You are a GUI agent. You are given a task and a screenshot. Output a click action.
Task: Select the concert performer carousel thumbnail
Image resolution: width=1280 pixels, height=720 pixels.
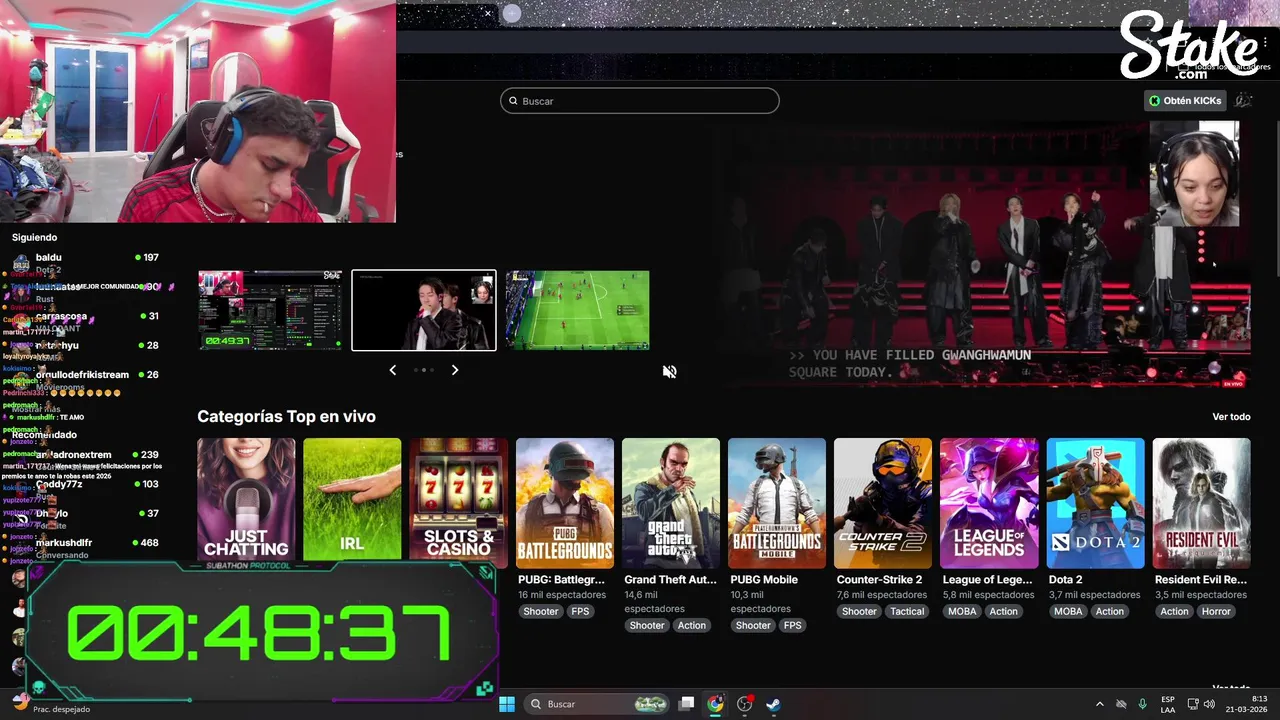(x=424, y=310)
